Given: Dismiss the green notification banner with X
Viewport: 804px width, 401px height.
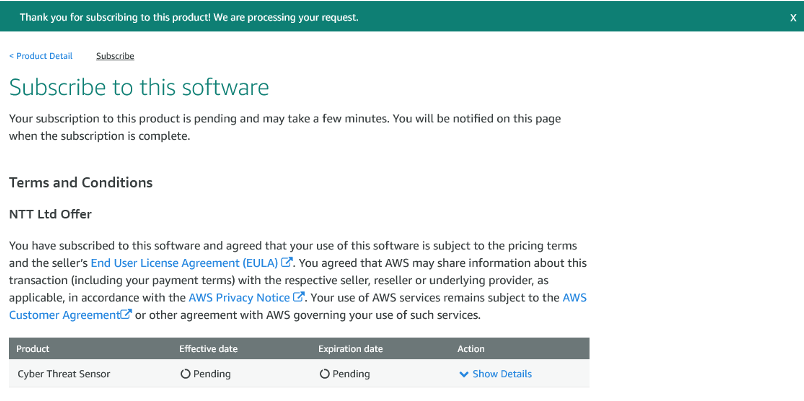Looking at the screenshot, I should tap(793, 17).
